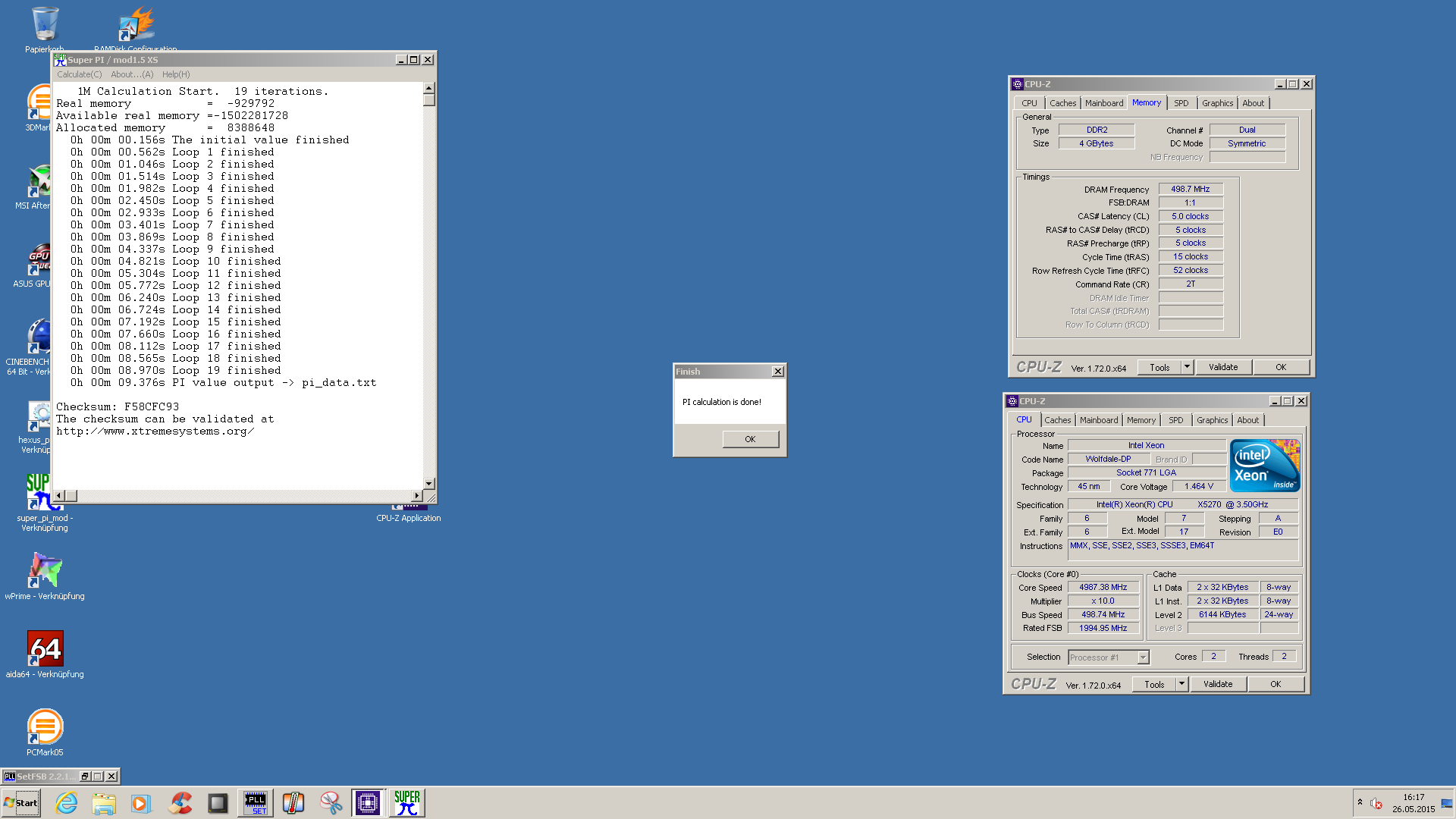
Task: Launch super_pi_mod desktop shortcut
Action: click(x=45, y=502)
